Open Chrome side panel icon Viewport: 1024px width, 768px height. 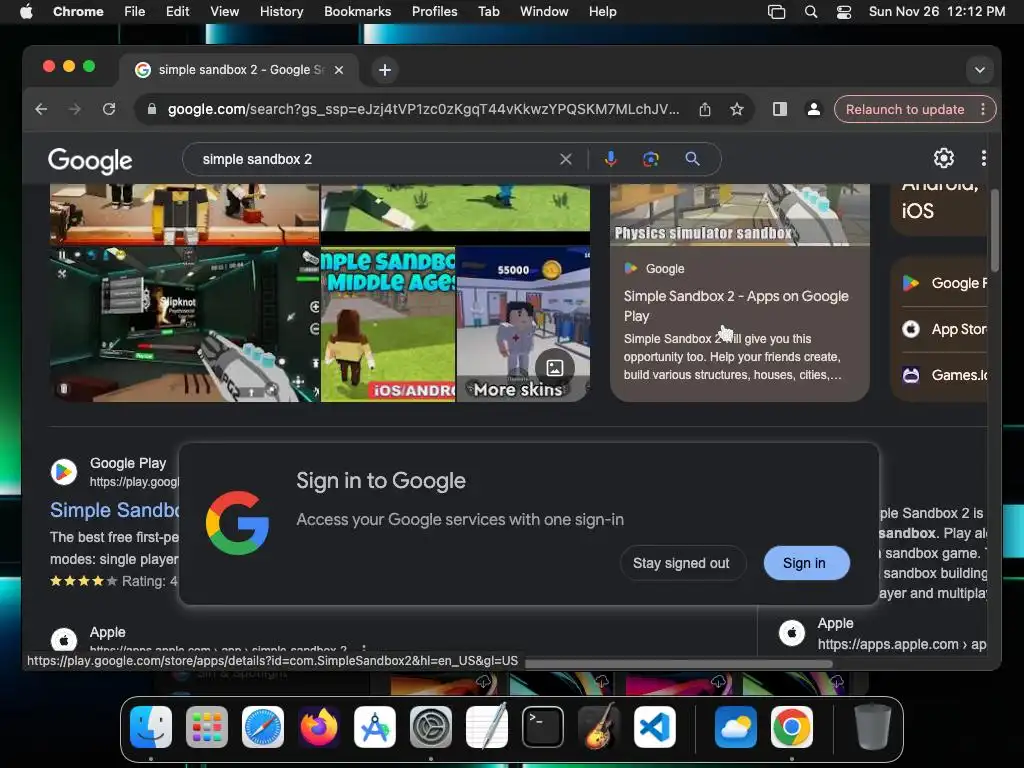pos(780,109)
